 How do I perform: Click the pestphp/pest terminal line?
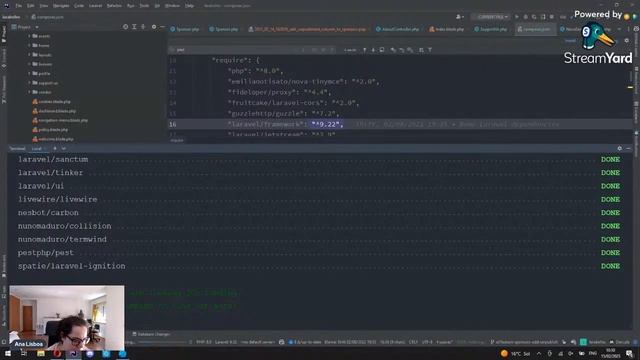tap(45, 253)
